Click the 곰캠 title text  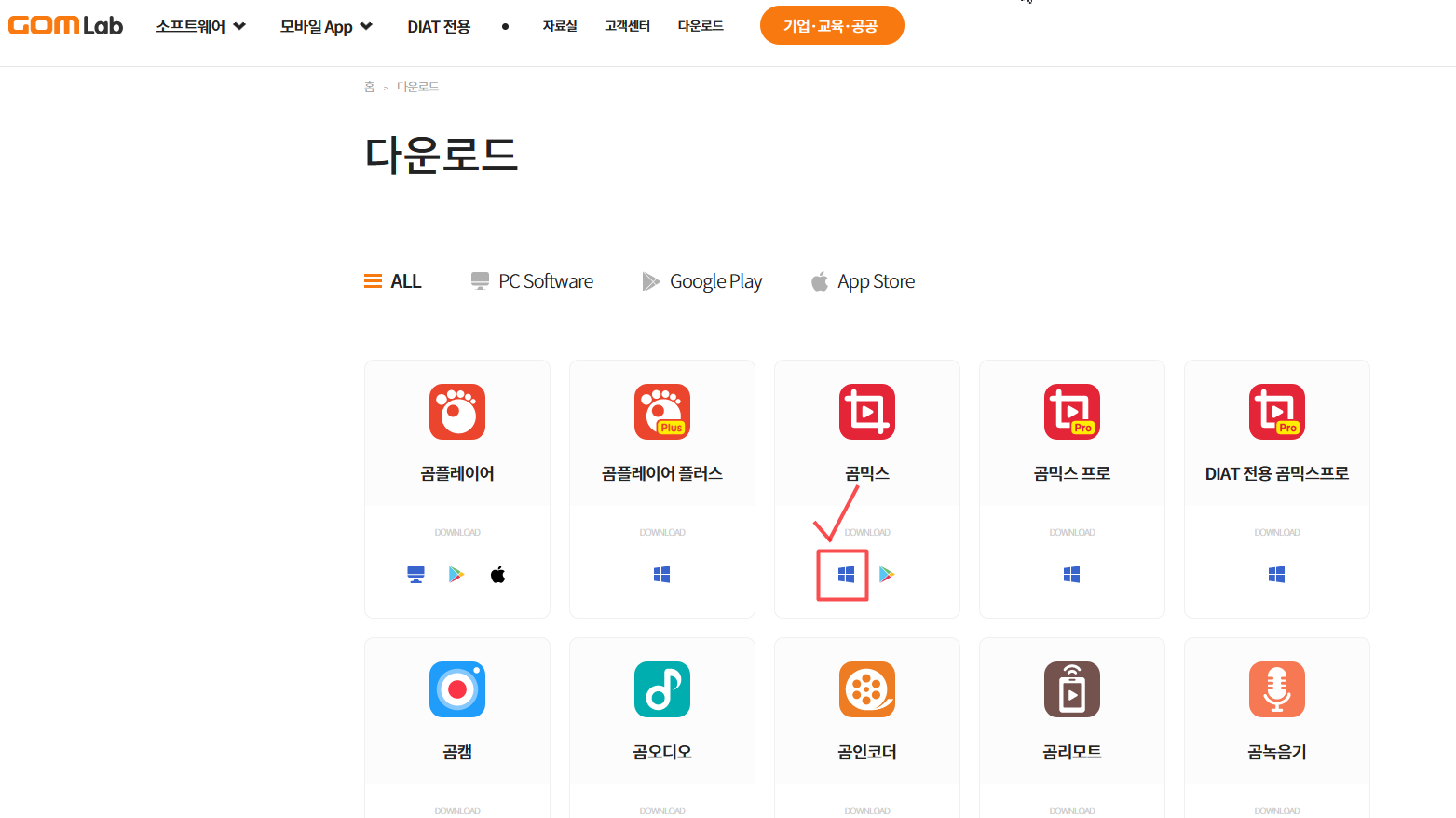457,752
